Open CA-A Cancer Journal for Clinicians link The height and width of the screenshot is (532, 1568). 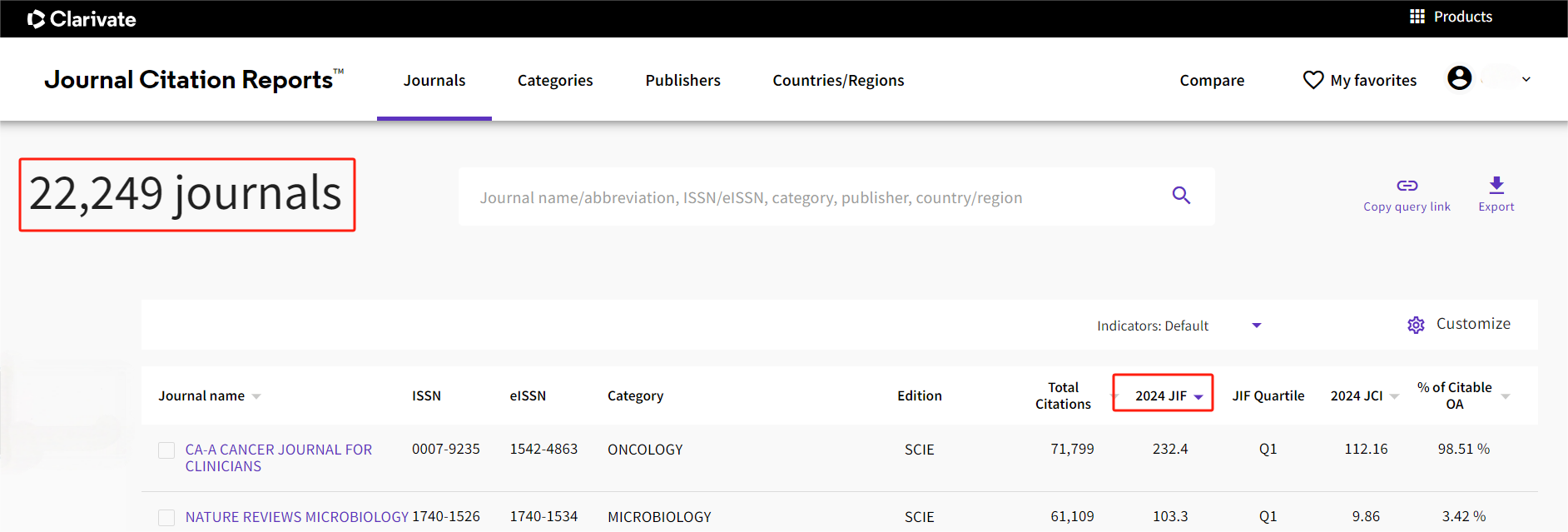(x=278, y=458)
